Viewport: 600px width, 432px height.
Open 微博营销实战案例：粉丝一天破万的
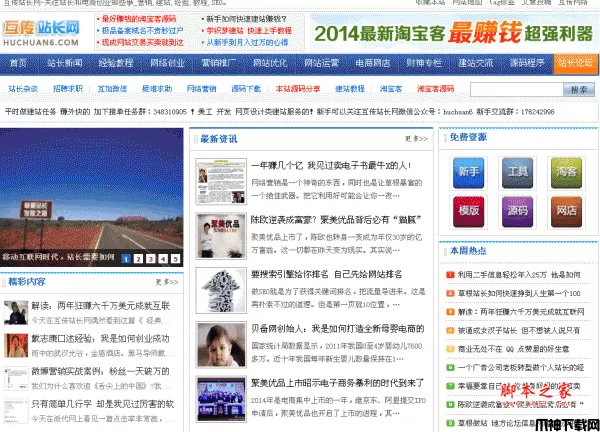pos(101,371)
